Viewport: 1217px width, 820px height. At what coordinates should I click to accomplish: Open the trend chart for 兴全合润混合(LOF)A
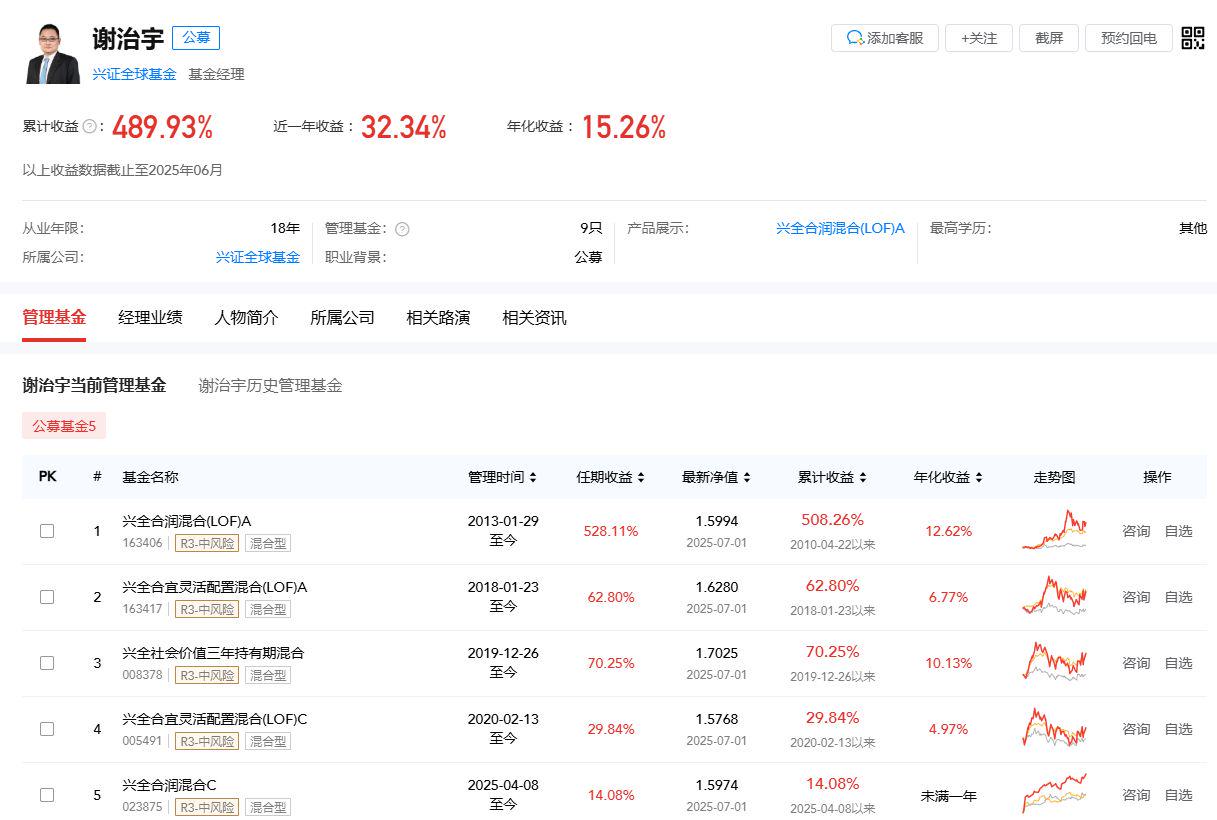coord(1054,531)
